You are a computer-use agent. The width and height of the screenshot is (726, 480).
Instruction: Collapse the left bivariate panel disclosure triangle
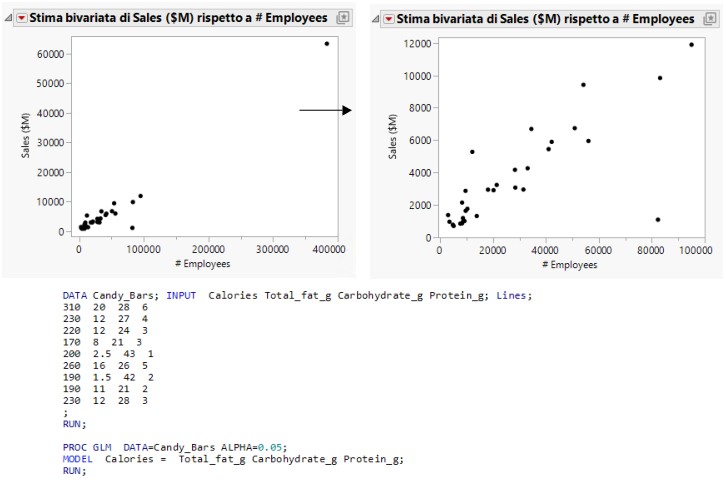9,19
